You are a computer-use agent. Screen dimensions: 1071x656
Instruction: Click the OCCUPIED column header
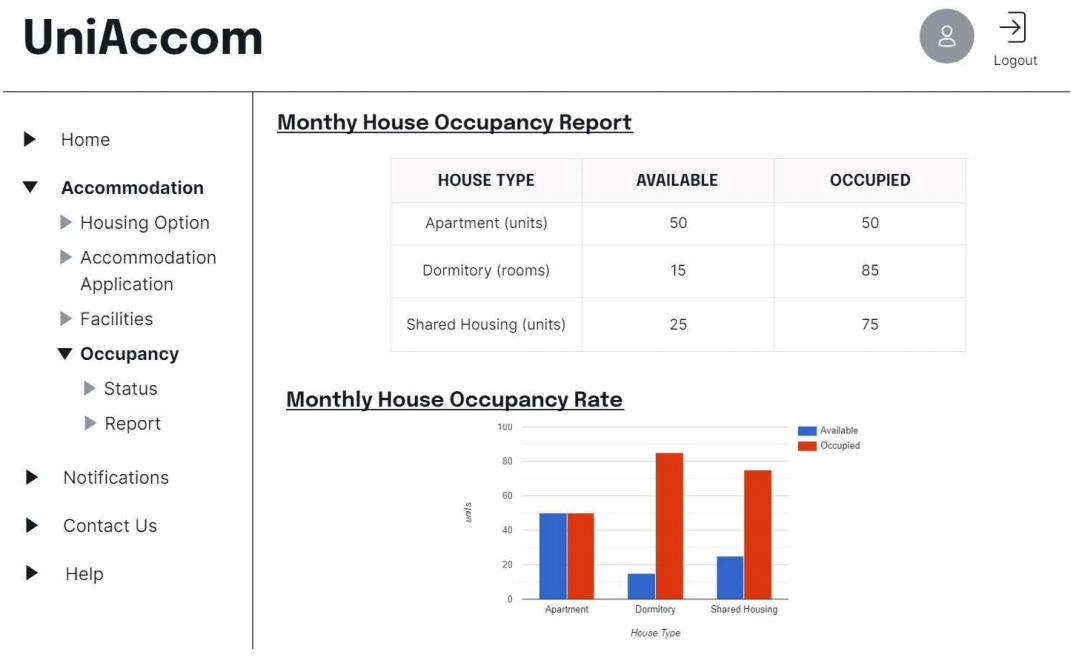[869, 181]
